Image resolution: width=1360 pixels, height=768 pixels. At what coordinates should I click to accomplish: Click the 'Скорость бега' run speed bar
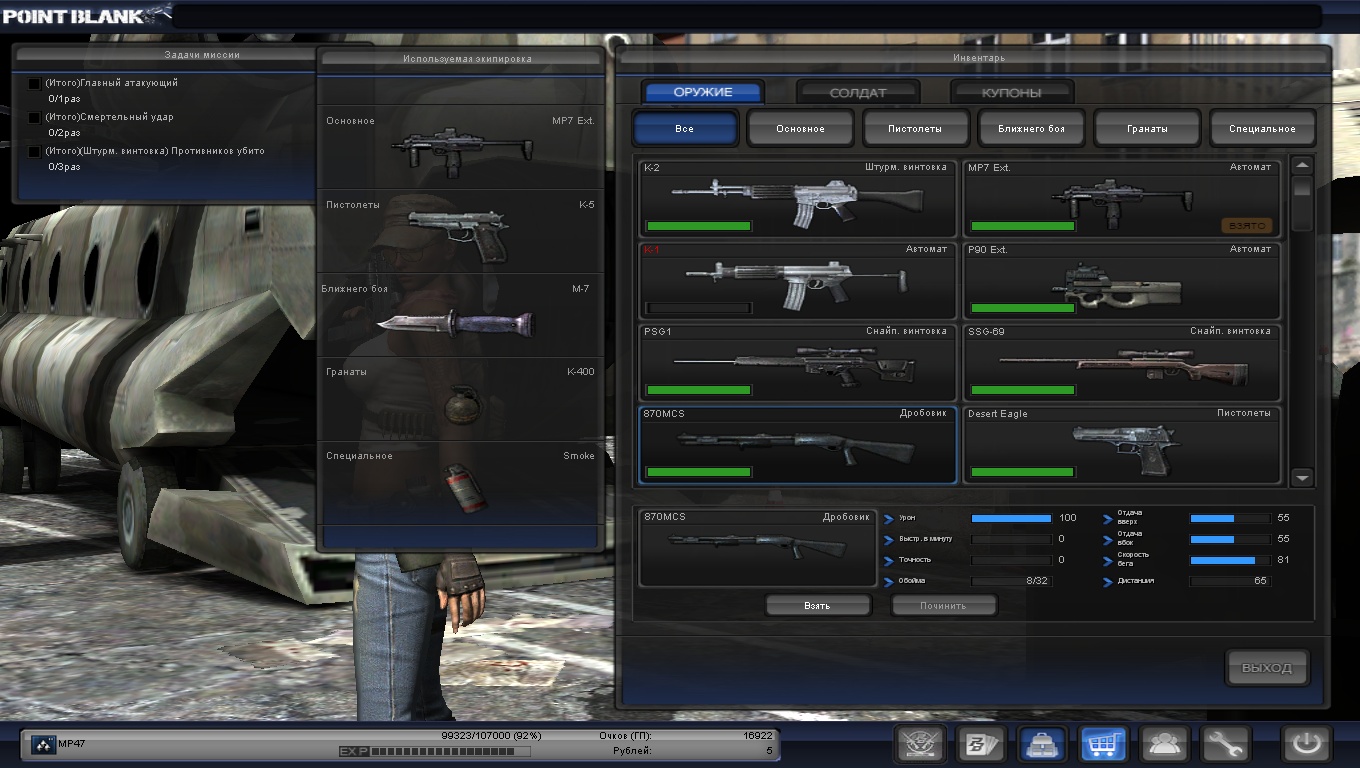(1230, 560)
